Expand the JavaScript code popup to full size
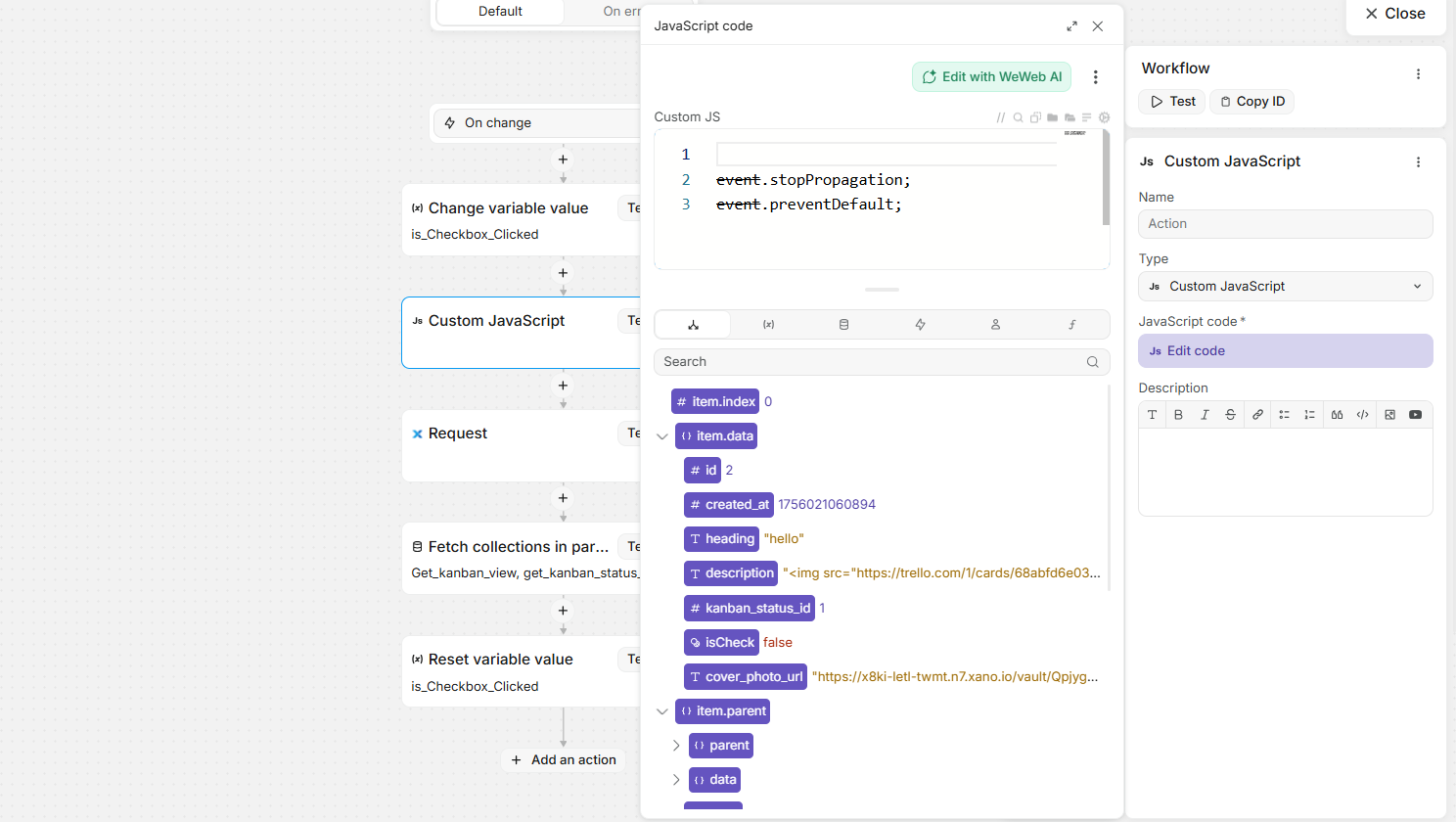This screenshot has height=822, width=1456. point(1071,26)
